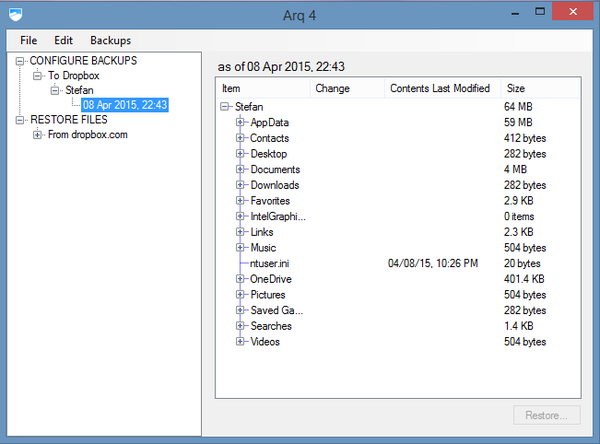Open the File menu
Viewport: 600px width, 444px height.
tap(29, 41)
